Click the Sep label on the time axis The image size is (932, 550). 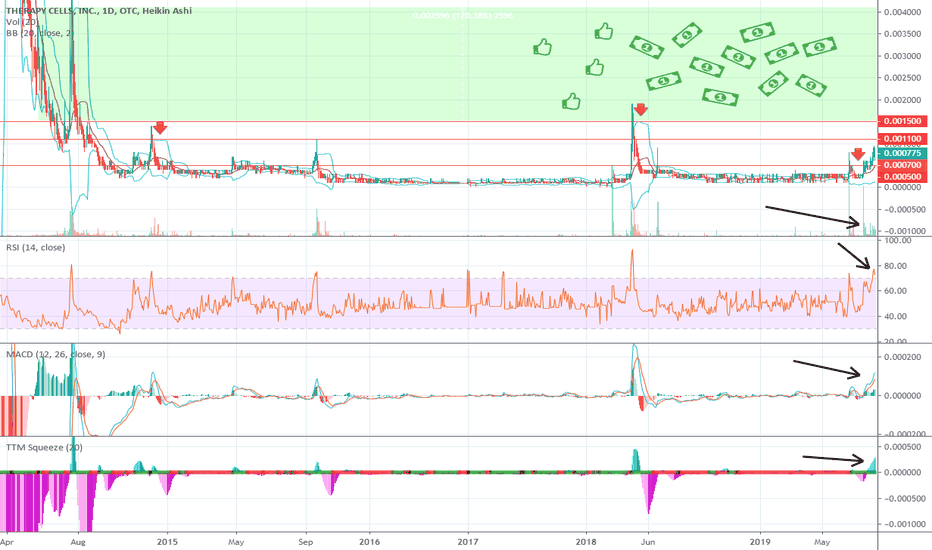[306, 542]
